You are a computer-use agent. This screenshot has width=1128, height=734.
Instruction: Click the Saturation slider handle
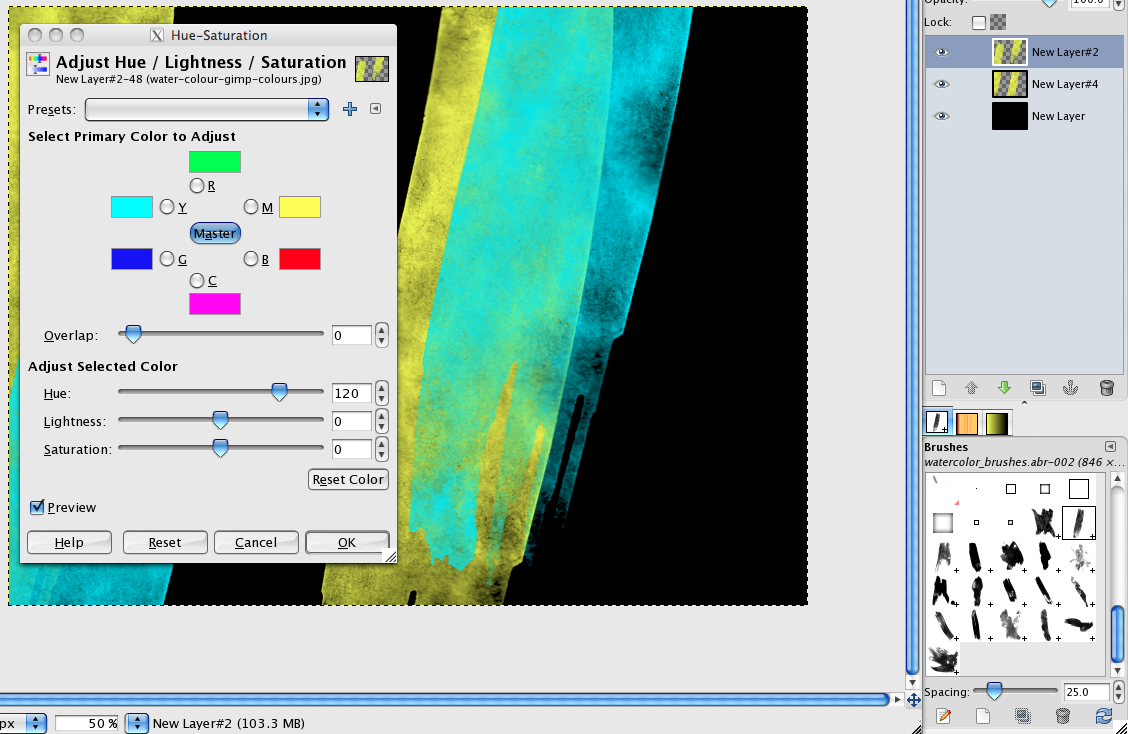[x=220, y=448]
